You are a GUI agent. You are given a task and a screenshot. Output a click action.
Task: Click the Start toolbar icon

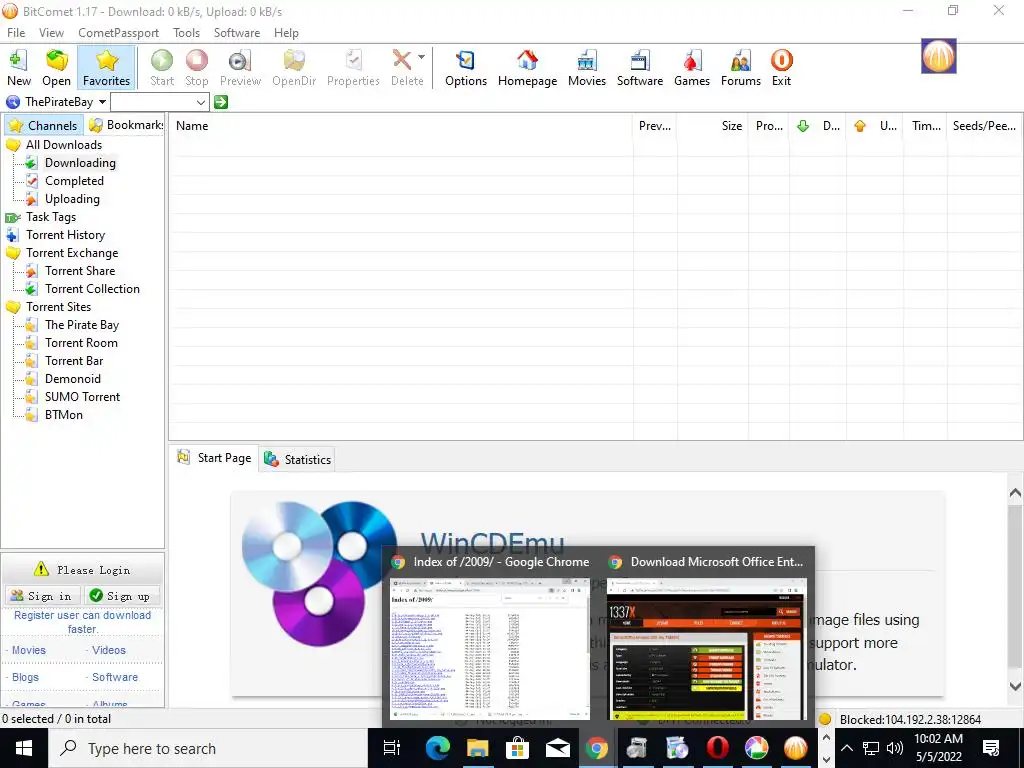coord(162,67)
